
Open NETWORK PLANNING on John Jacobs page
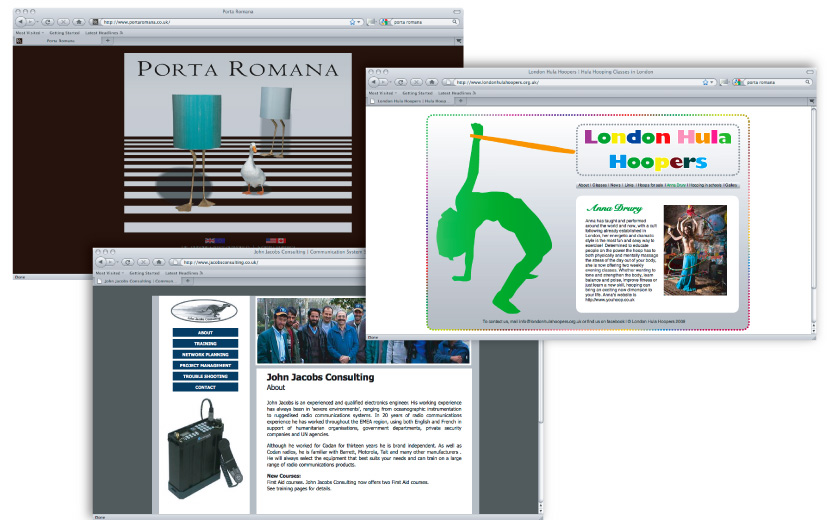pyautogui.click(x=205, y=354)
